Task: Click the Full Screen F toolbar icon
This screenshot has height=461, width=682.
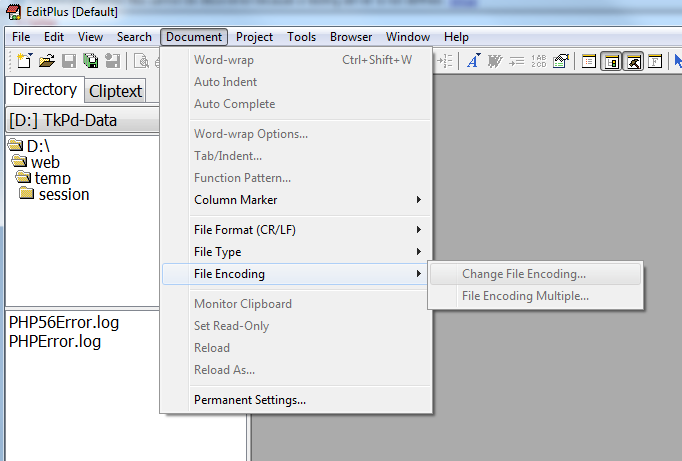Action: coord(655,61)
